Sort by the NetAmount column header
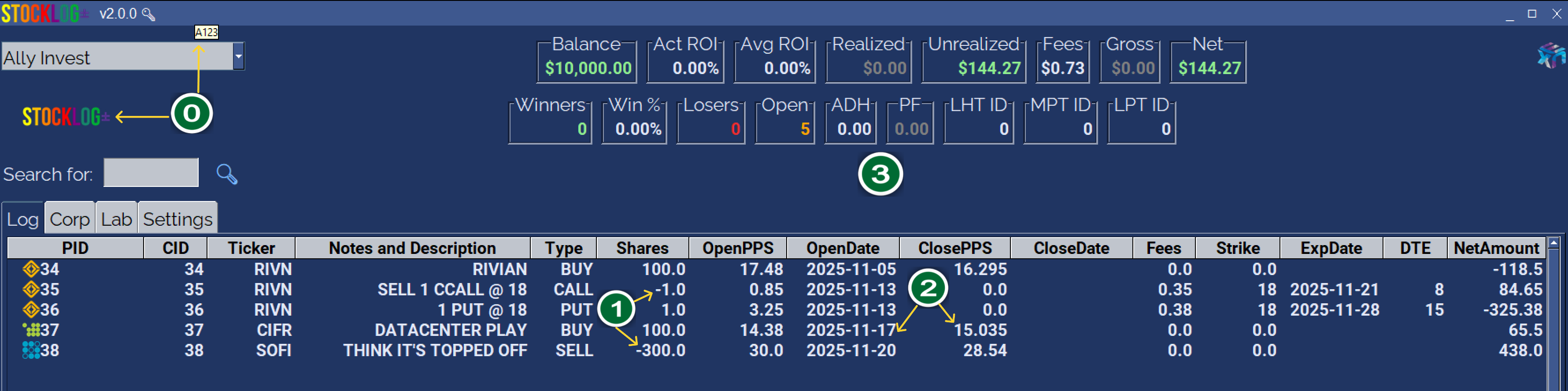 (x=1496, y=248)
